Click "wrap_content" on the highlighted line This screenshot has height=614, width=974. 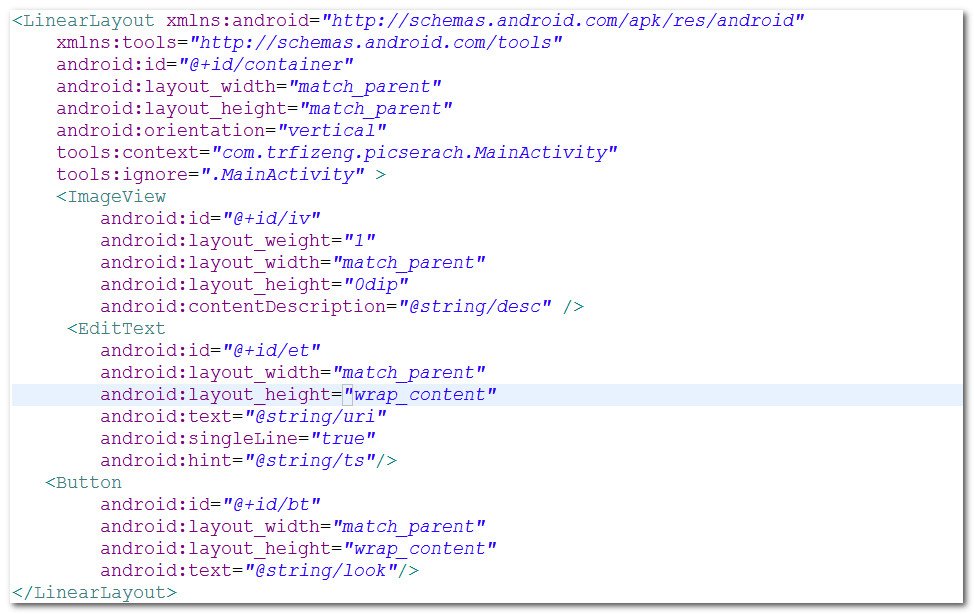coord(420,395)
